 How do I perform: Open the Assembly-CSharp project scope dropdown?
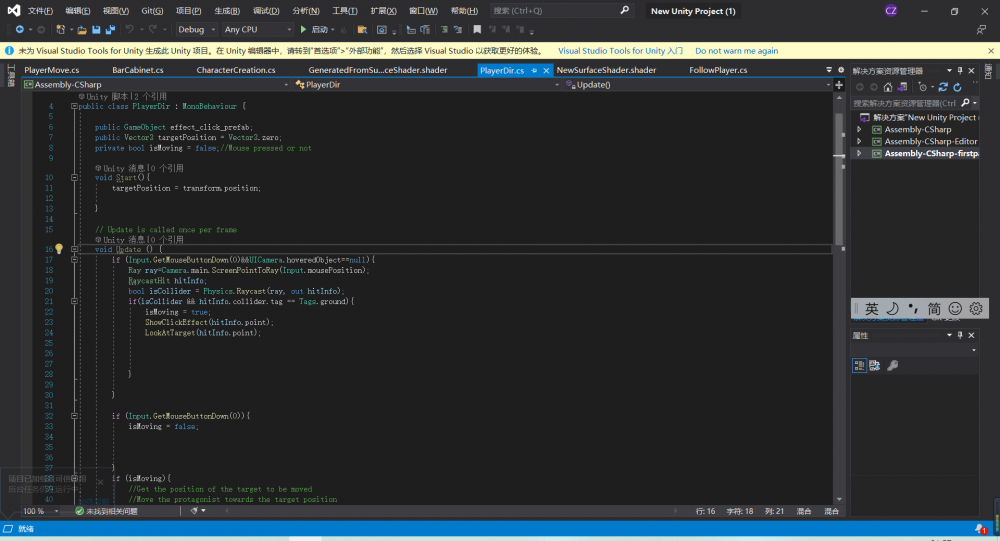156,85
